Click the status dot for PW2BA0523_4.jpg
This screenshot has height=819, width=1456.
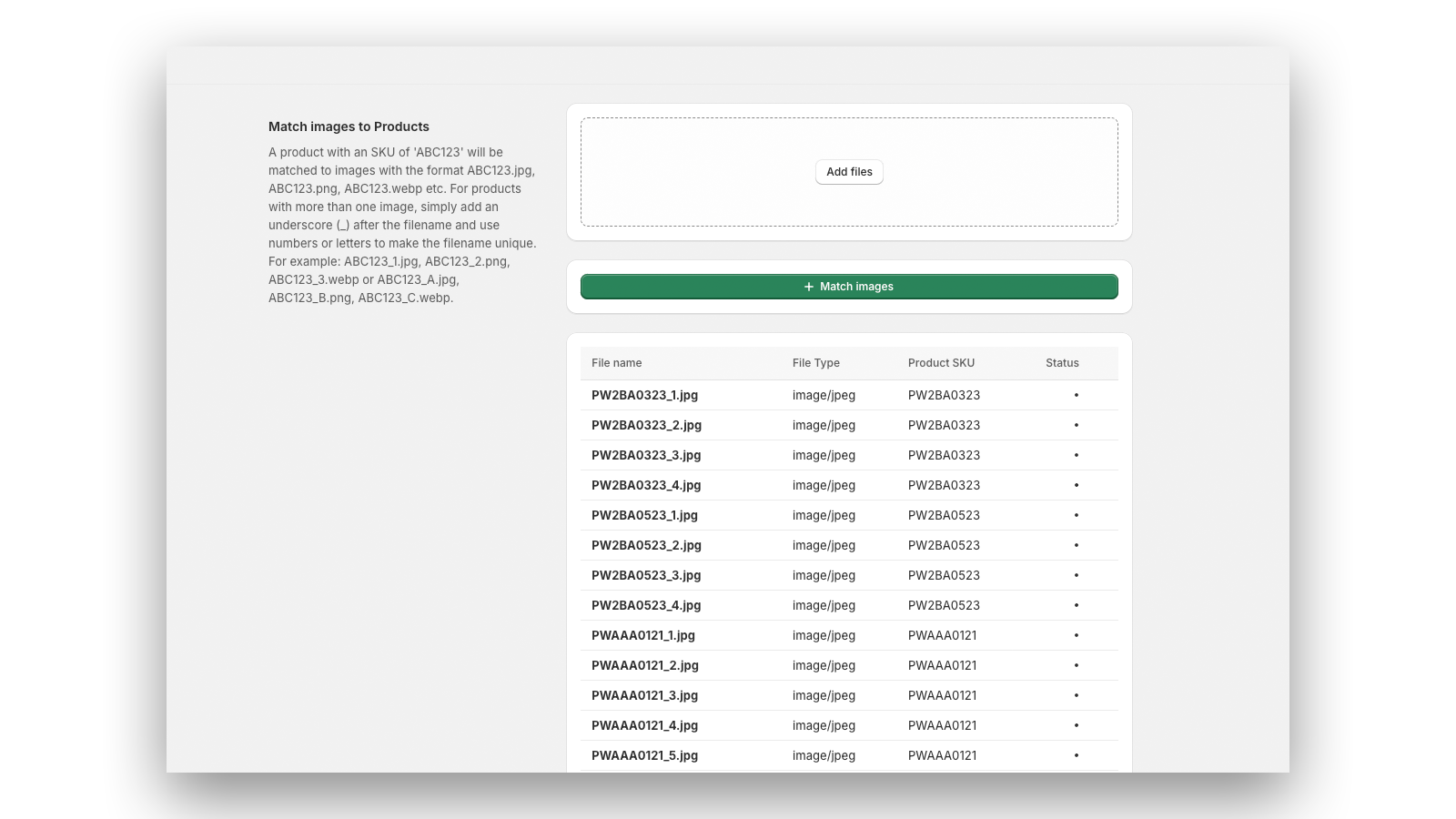point(1077,605)
